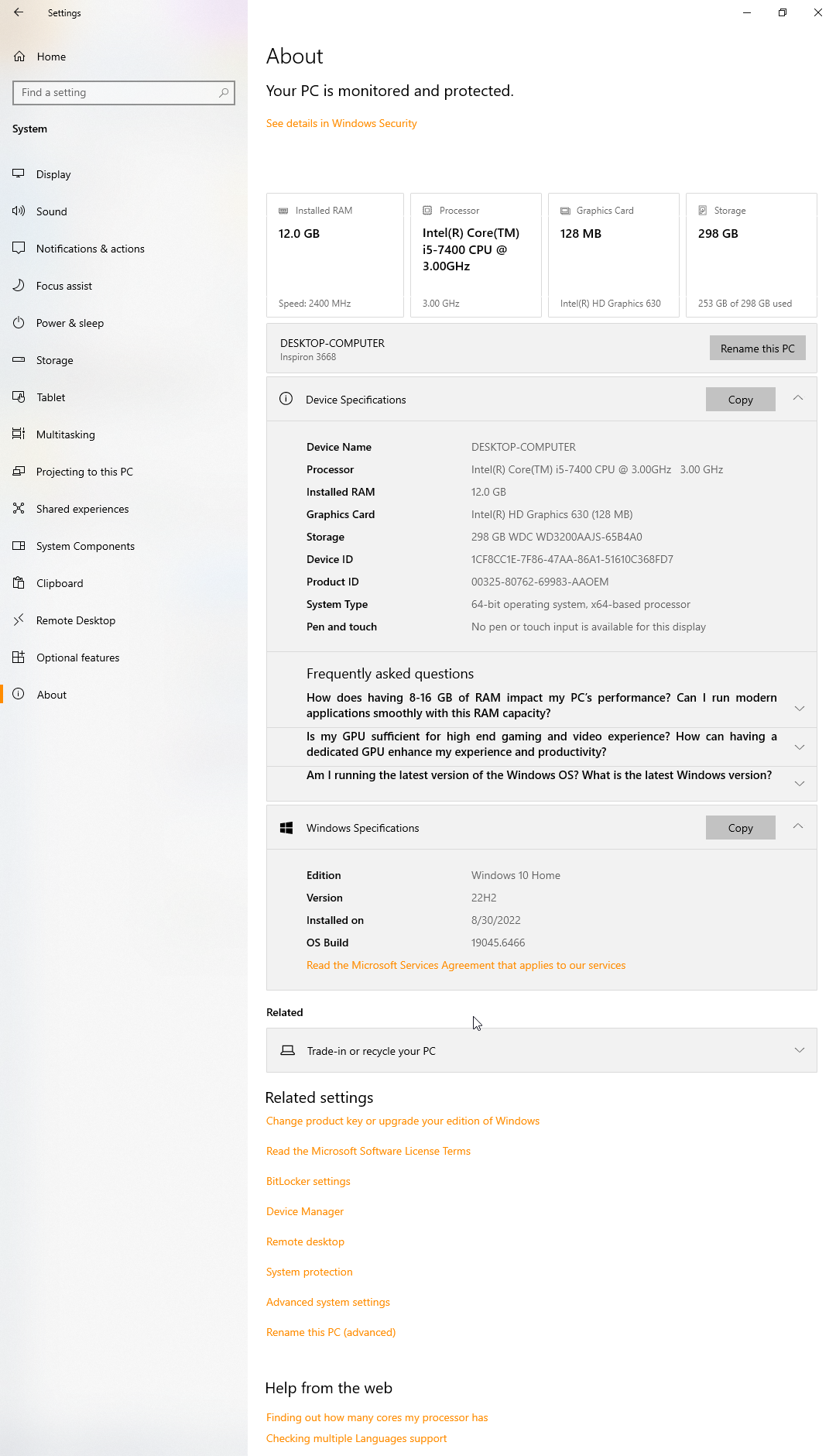Click the Power & sleep icon
The width and height of the screenshot is (836, 1456).
pos(19,323)
